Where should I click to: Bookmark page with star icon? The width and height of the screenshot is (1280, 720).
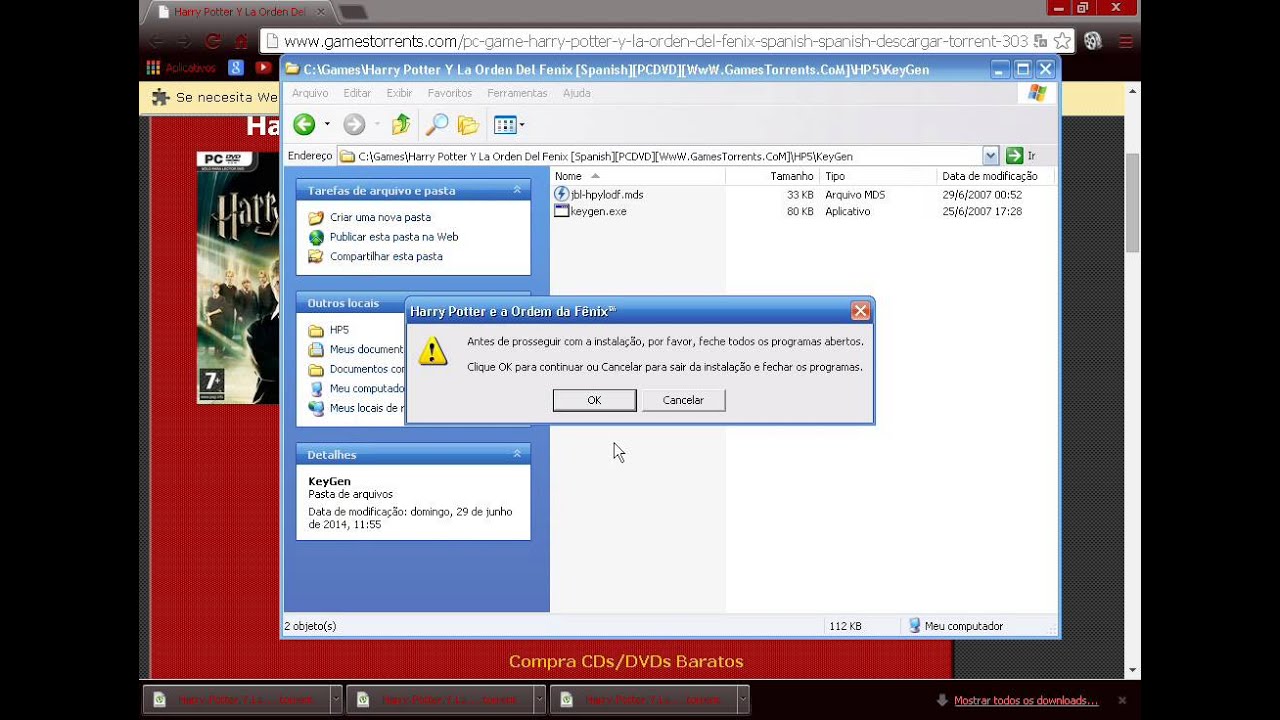pyautogui.click(x=1062, y=41)
